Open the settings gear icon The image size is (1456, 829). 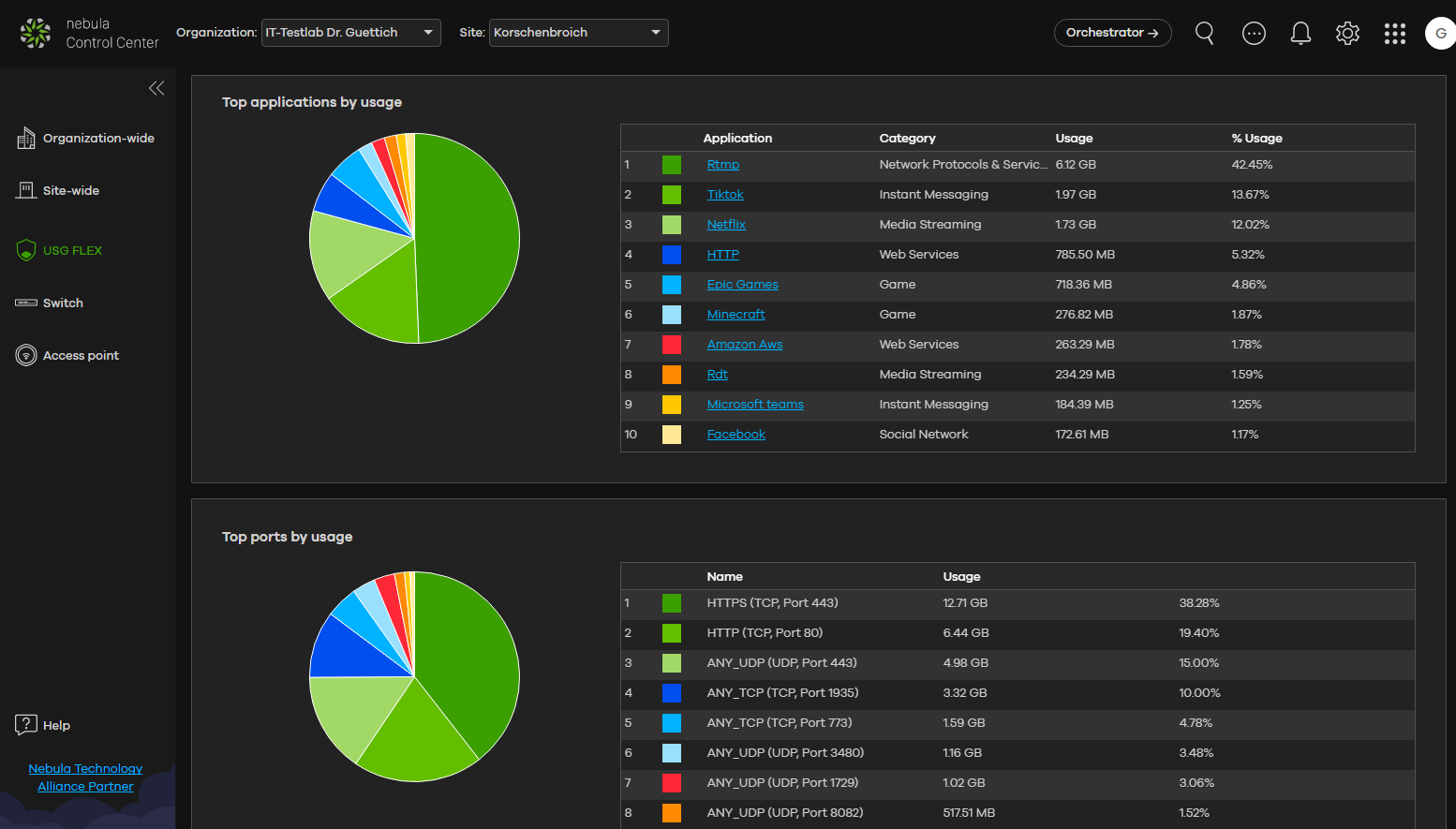click(x=1347, y=33)
